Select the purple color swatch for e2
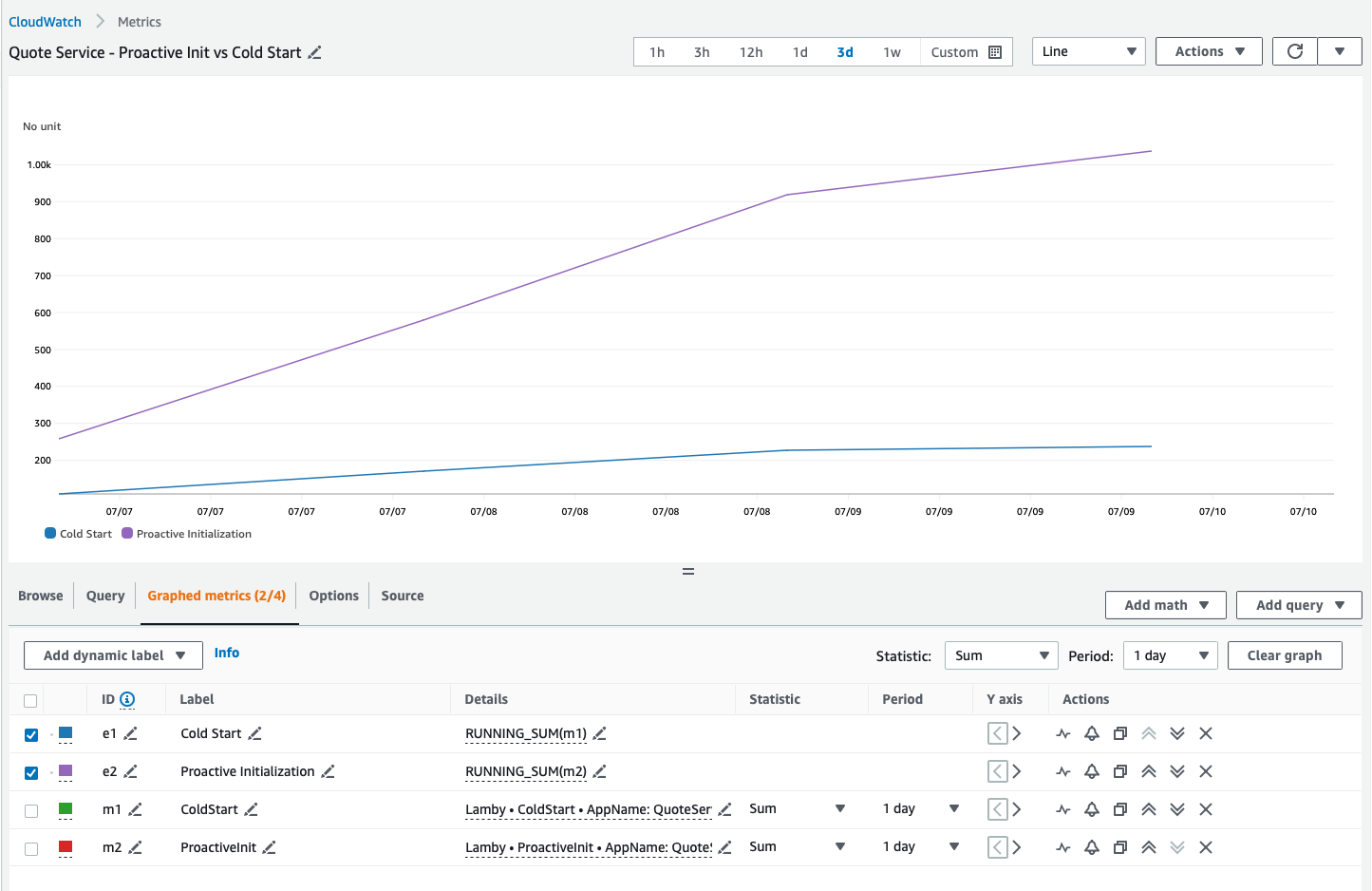The height and width of the screenshot is (891, 1372). 65,772
